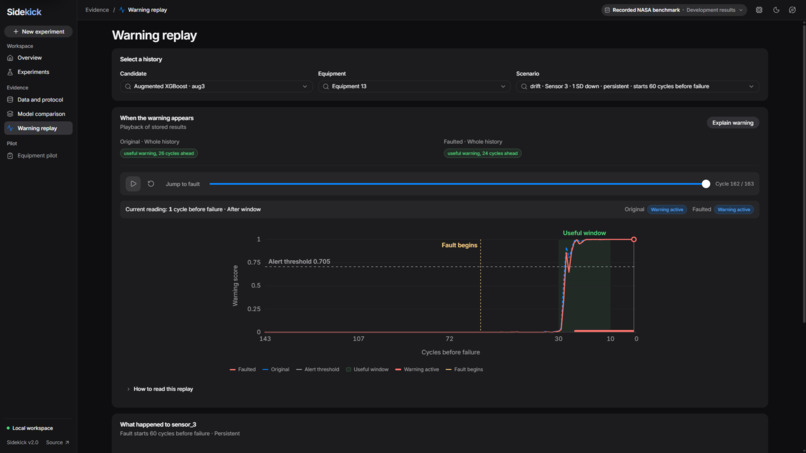This screenshot has width=806, height=453.
Task: Click the Alert threshold 0.705 chart label
Action: [299, 262]
